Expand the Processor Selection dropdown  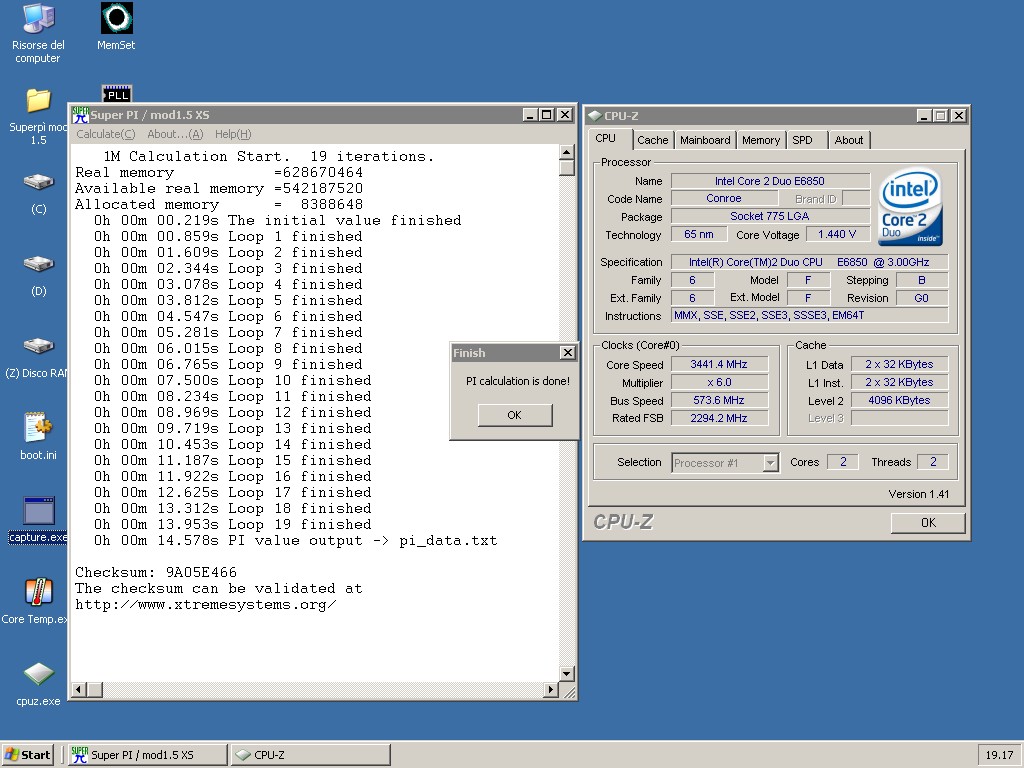[x=771, y=463]
